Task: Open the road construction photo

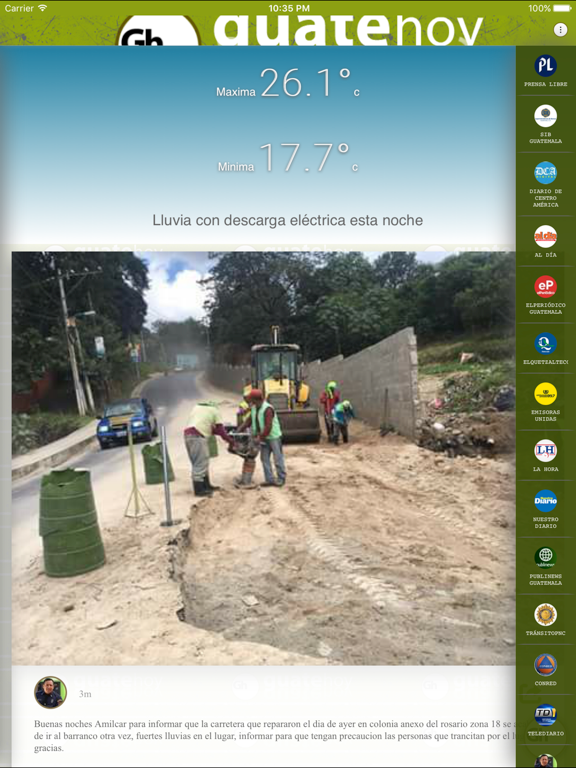Action: pos(264,458)
